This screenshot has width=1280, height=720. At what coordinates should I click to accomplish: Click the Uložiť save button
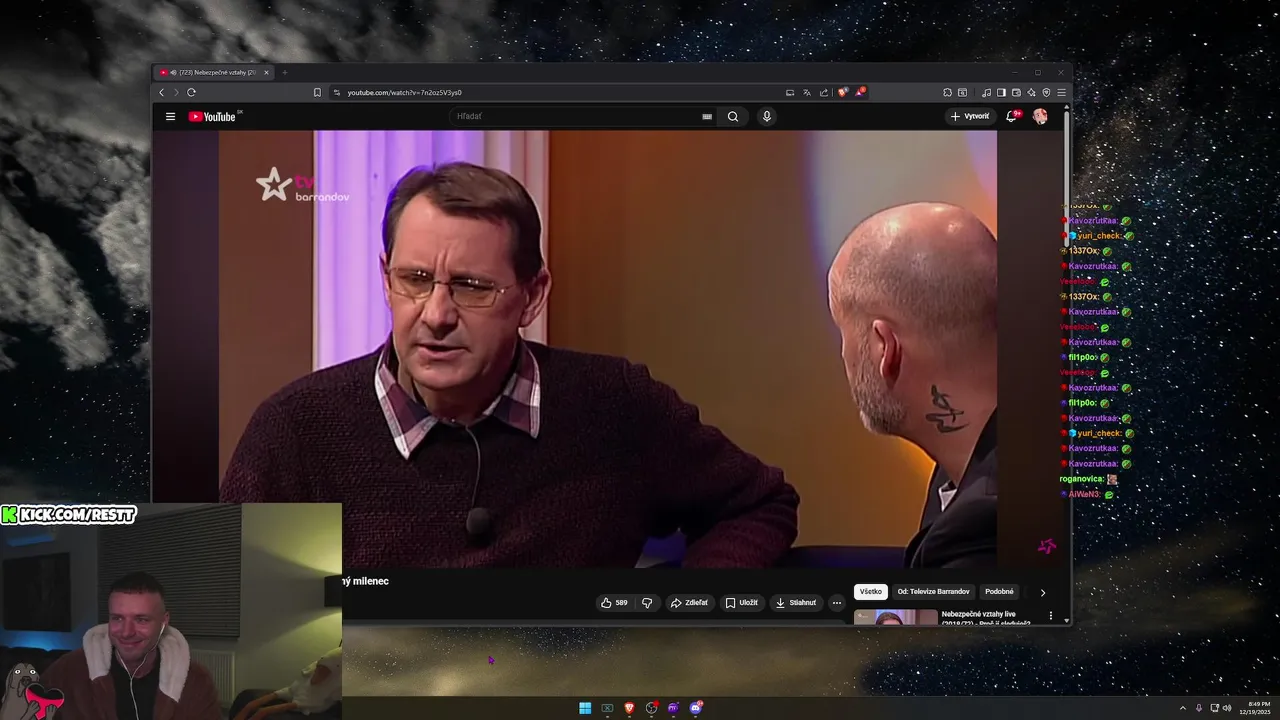pos(742,603)
